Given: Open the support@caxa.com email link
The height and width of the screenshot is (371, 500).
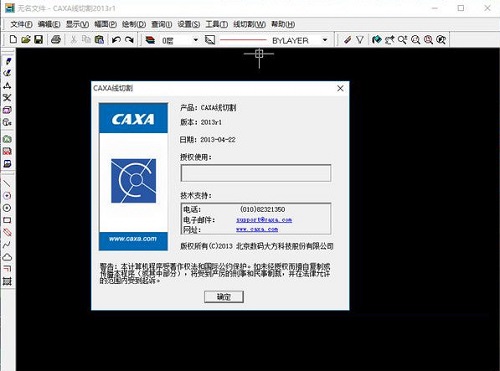Looking at the screenshot, I should coord(264,220).
